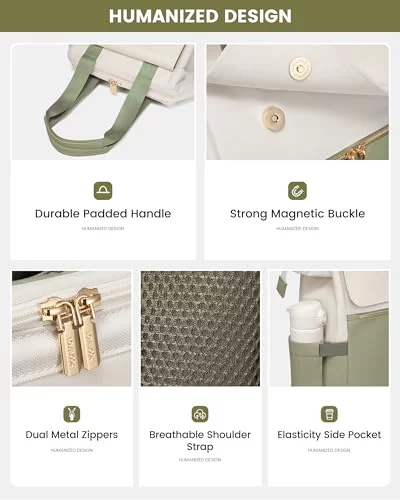
Task: Click the dual zipper icon
Action: (72, 414)
